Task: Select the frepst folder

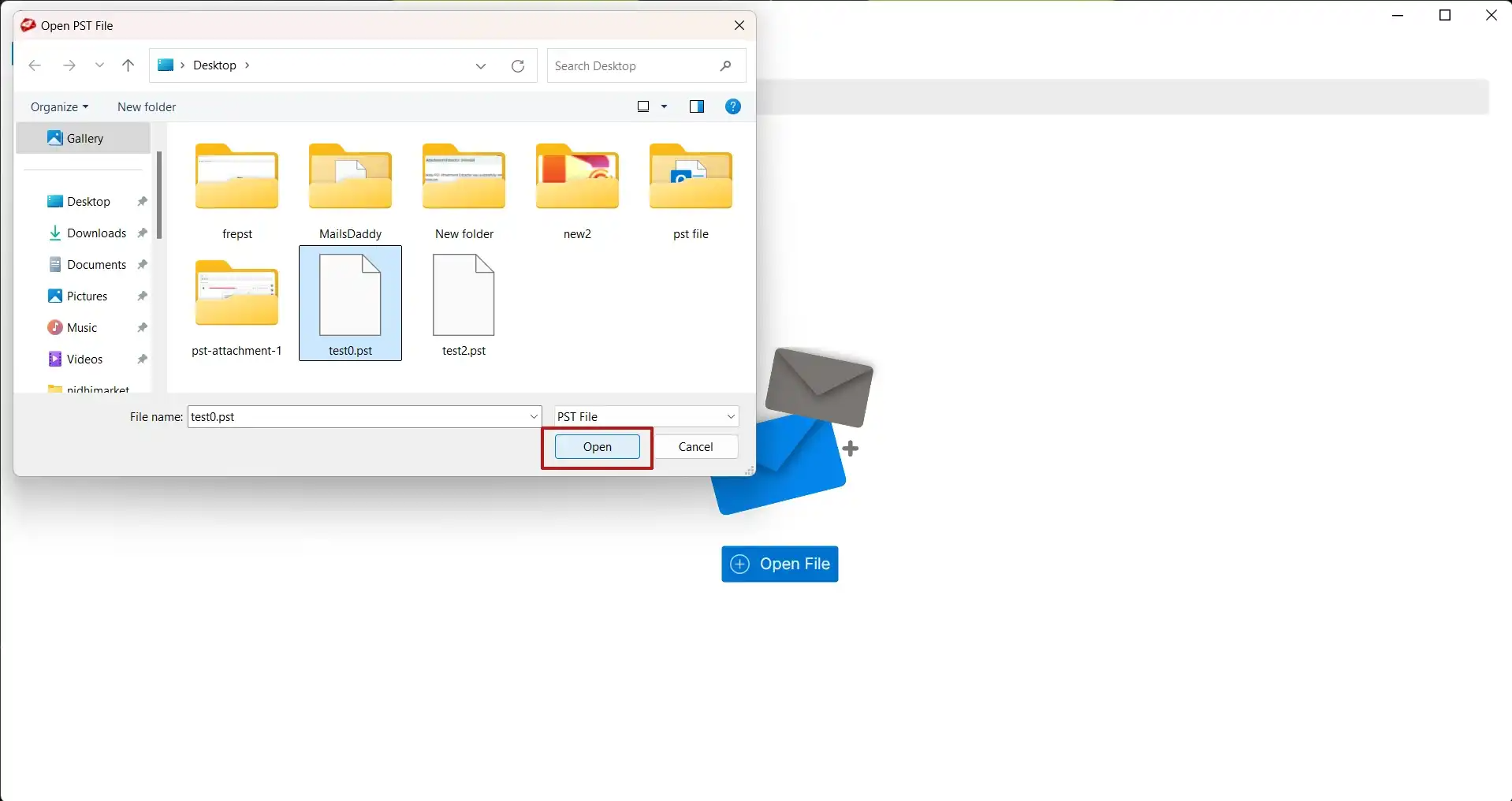Action: pos(237,190)
